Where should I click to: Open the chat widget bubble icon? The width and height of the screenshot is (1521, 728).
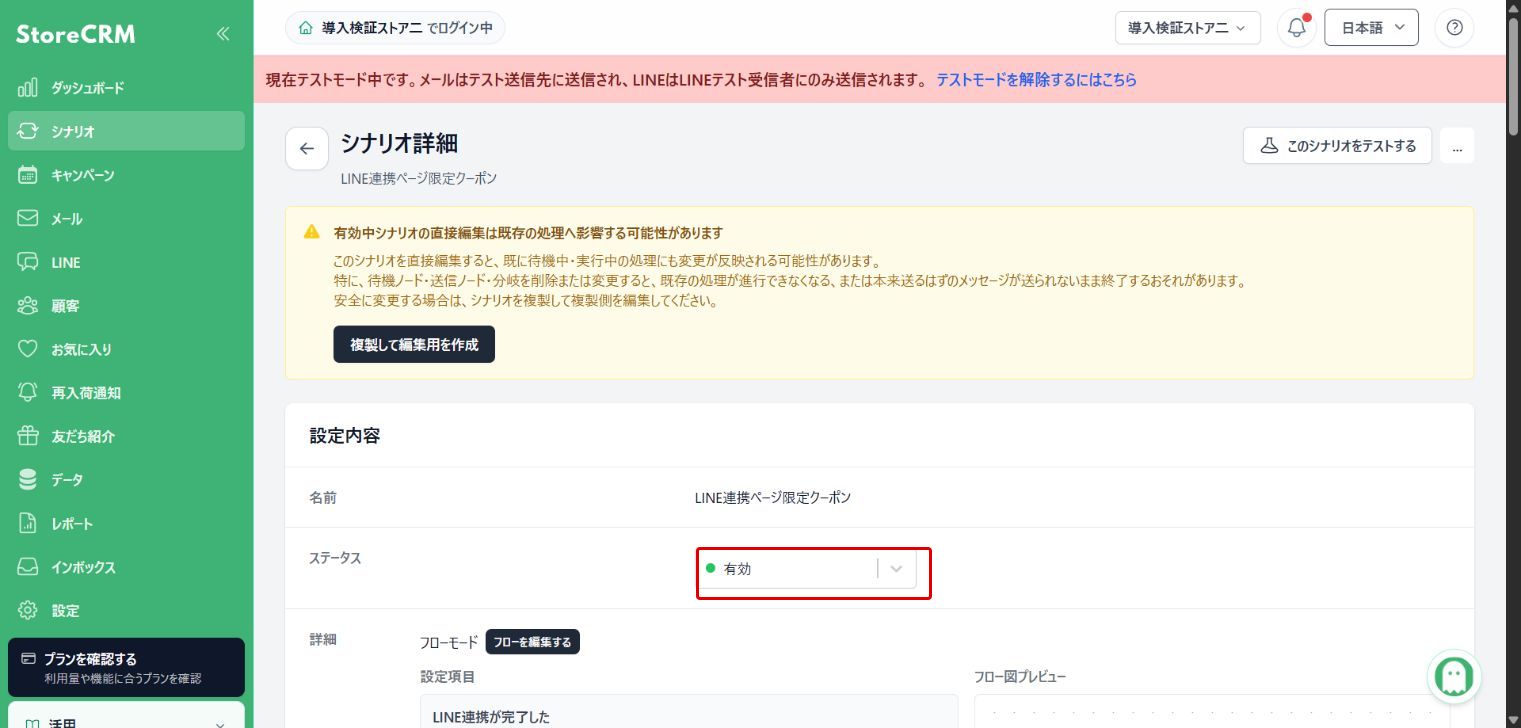click(1454, 677)
